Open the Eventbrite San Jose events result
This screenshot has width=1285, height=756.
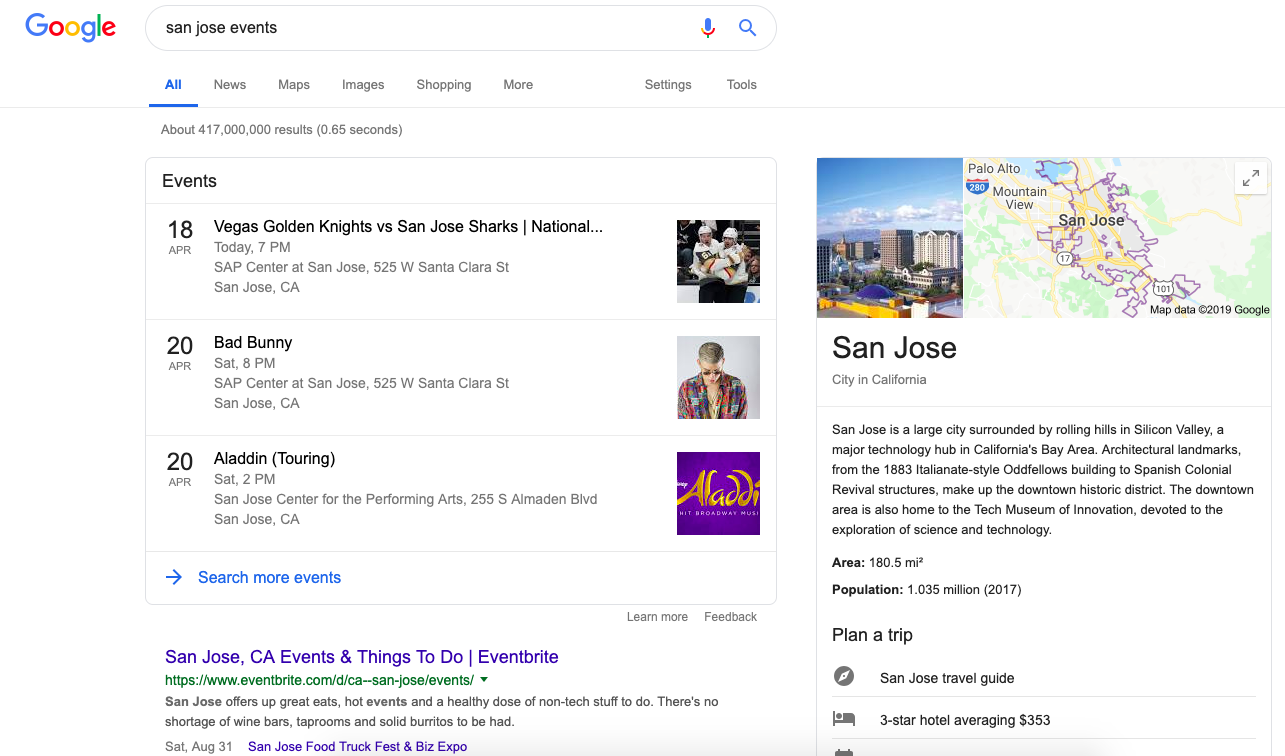(x=362, y=656)
